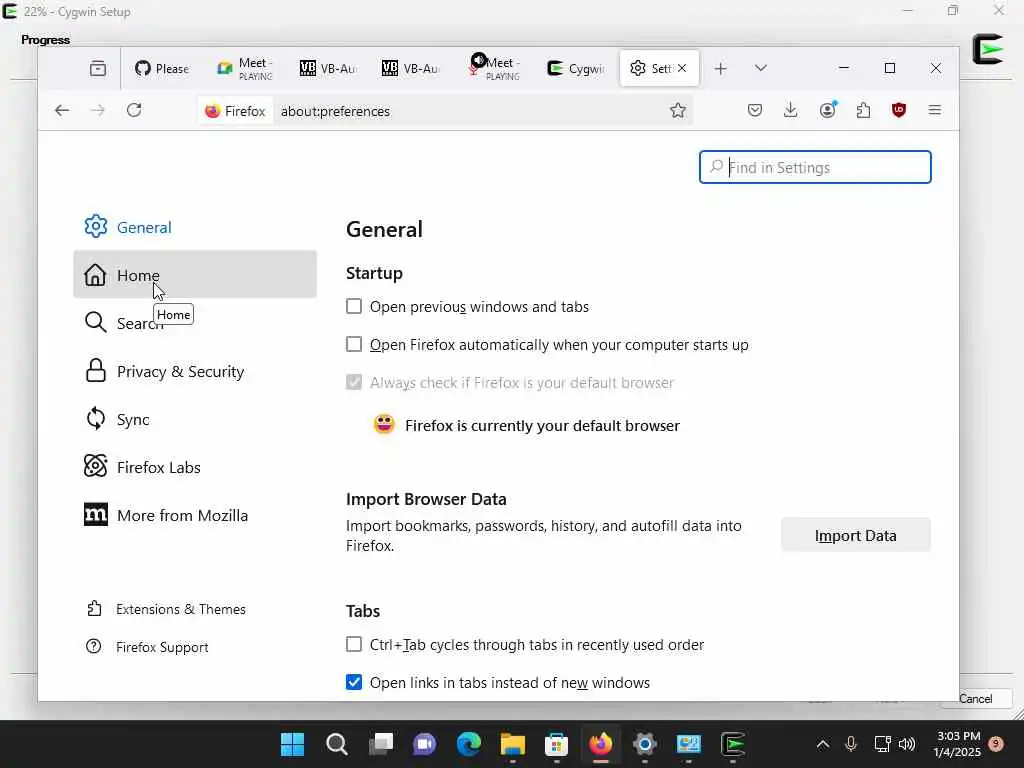Select Firefox Labs category
1024x768 pixels.
click(x=195, y=467)
